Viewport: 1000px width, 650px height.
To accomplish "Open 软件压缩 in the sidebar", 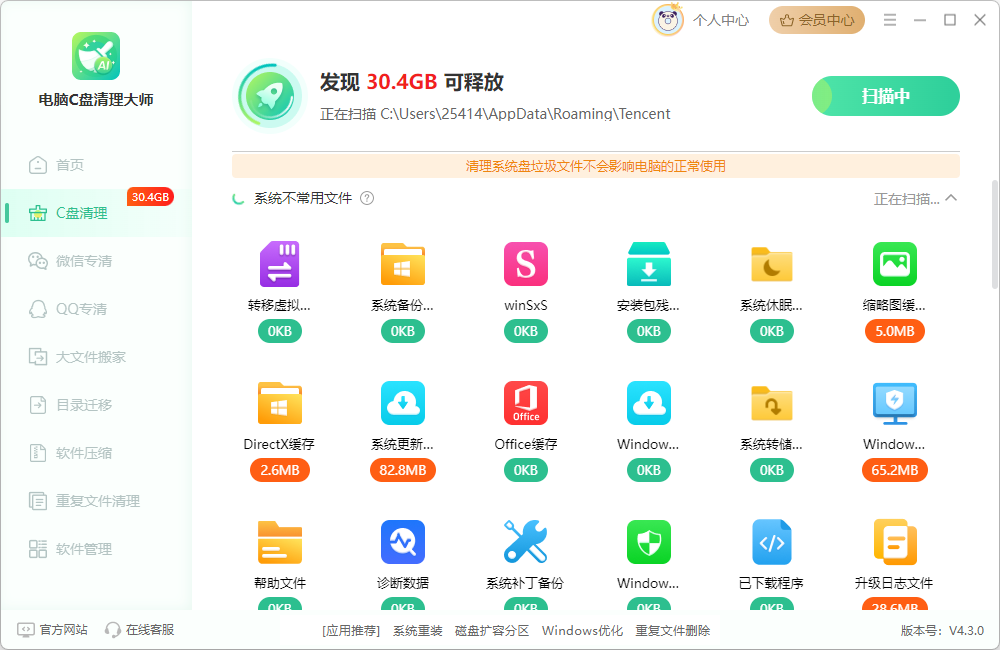I will click(x=96, y=453).
